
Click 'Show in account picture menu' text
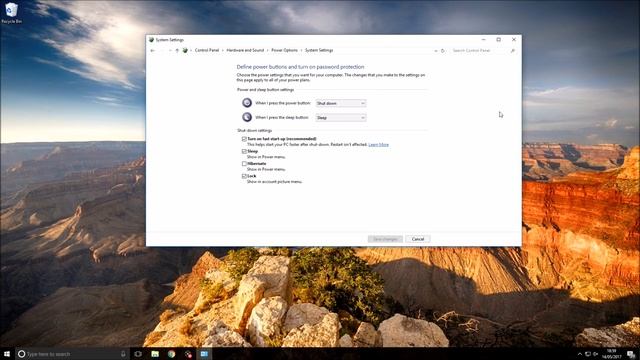click(x=274, y=182)
